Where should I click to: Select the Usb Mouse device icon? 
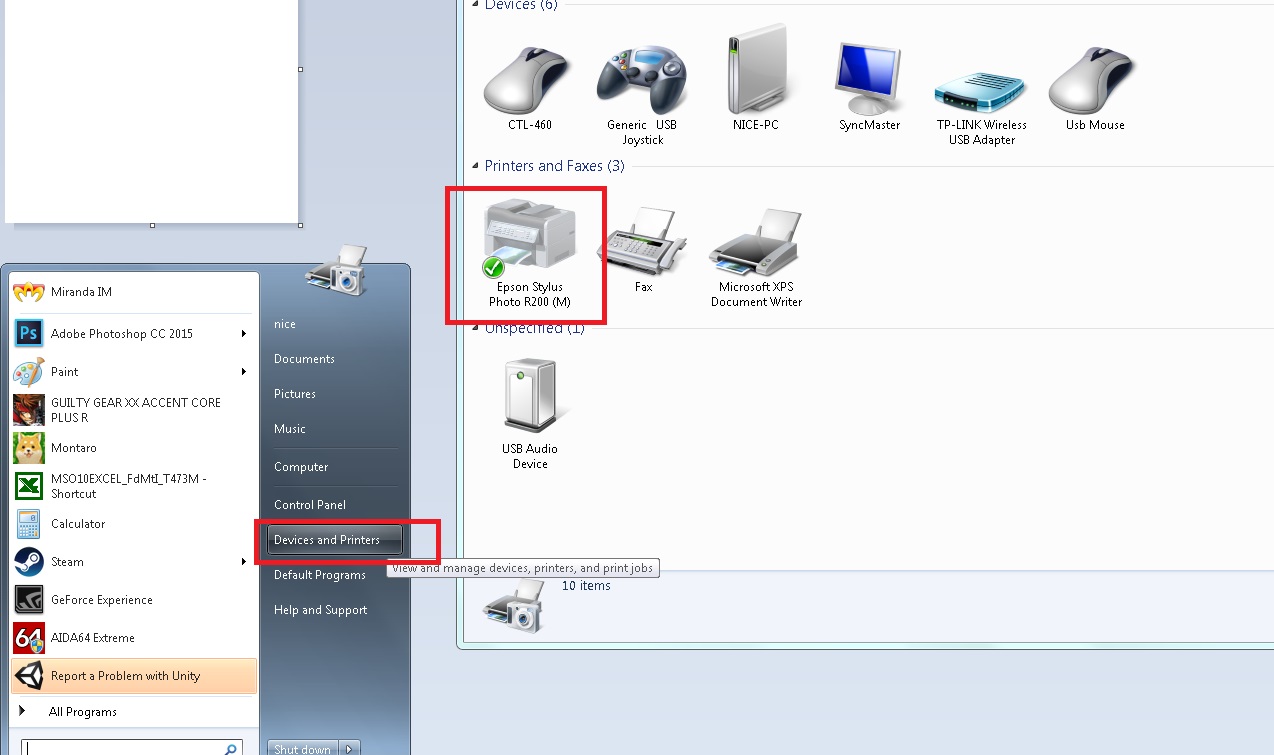coord(1094,85)
